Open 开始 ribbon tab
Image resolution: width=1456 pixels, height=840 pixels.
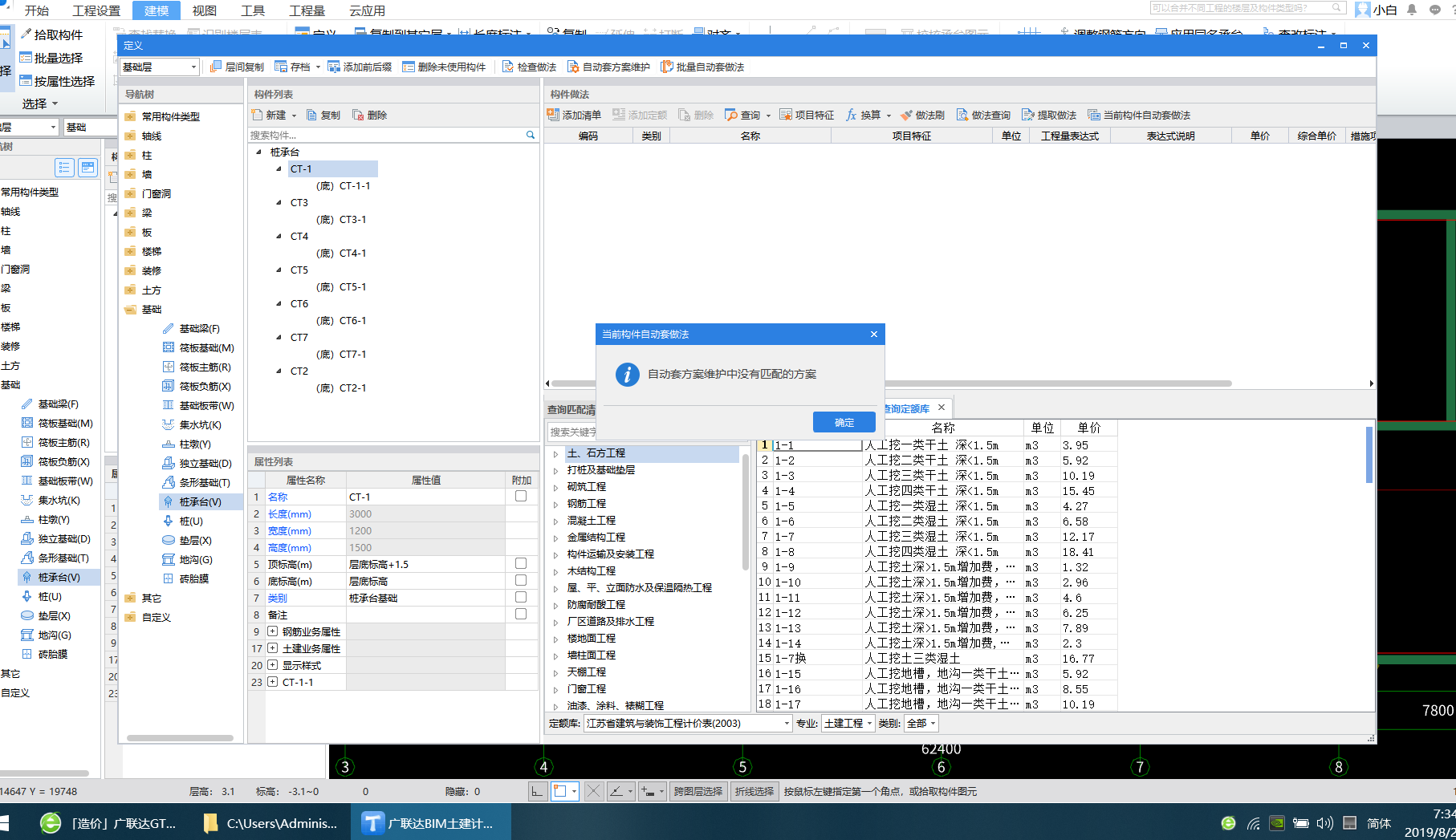pos(36,10)
